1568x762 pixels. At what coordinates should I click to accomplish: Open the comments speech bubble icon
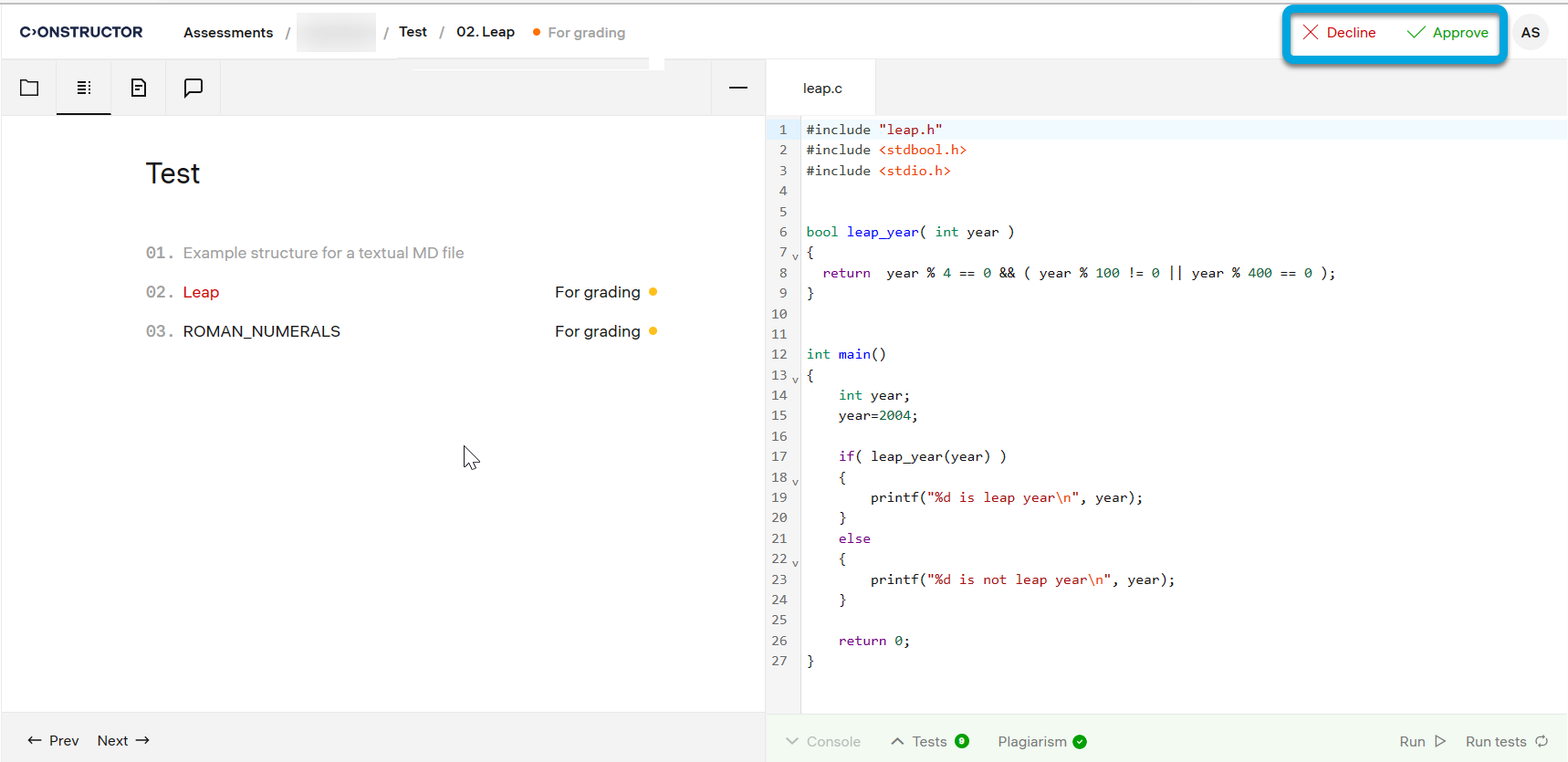[193, 88]
